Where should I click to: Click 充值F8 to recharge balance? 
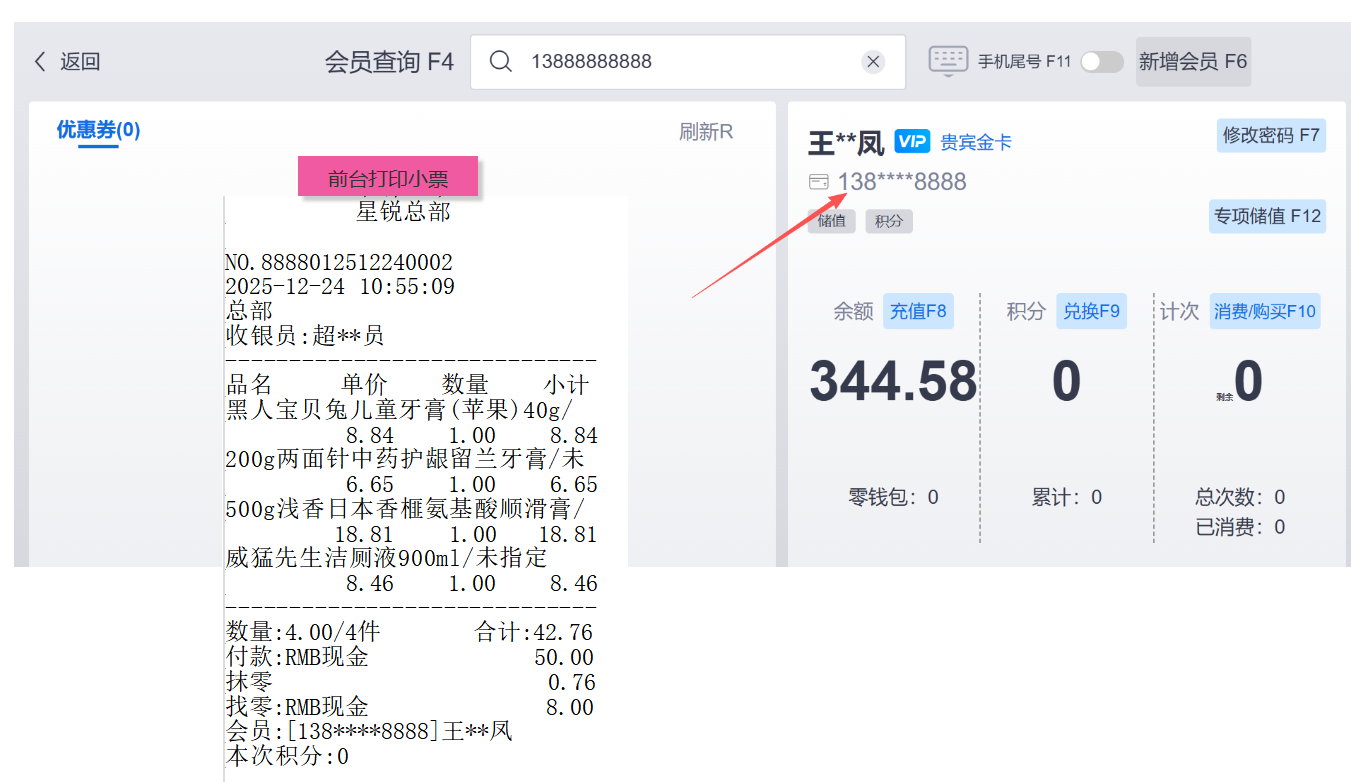coord(918,311)
